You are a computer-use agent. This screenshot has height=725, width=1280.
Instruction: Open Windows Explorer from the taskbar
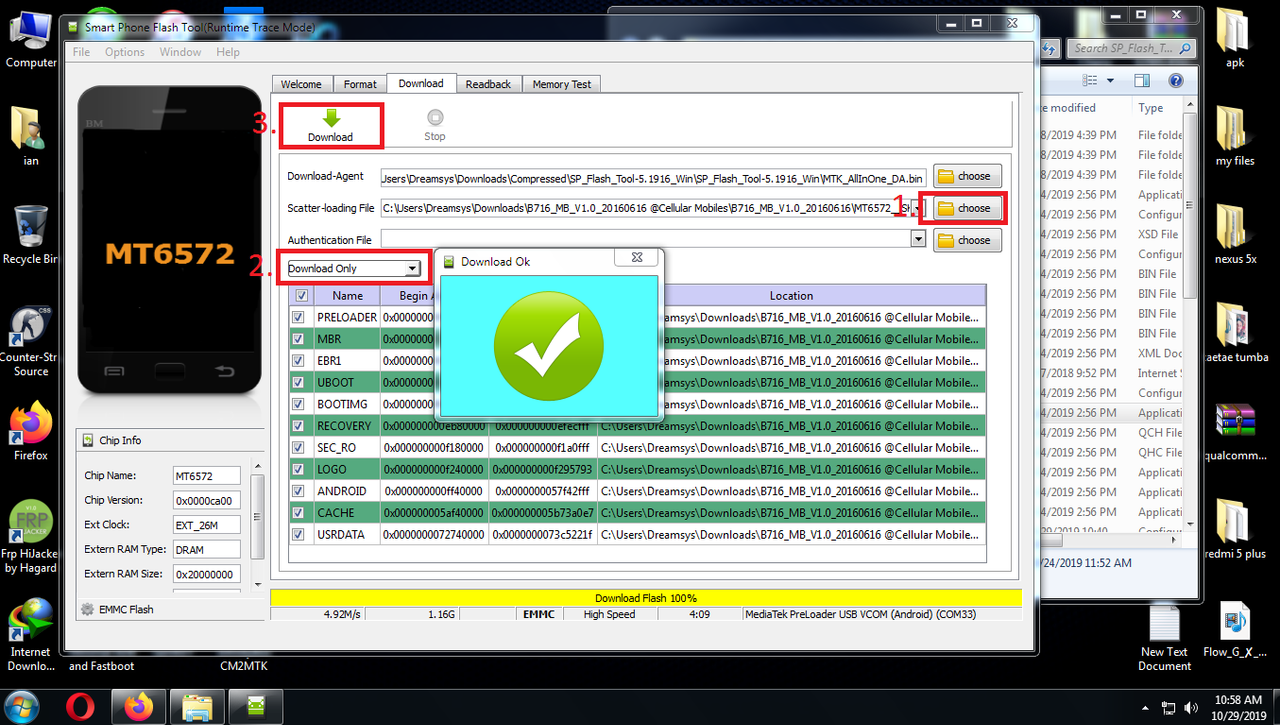coord(199,707)
